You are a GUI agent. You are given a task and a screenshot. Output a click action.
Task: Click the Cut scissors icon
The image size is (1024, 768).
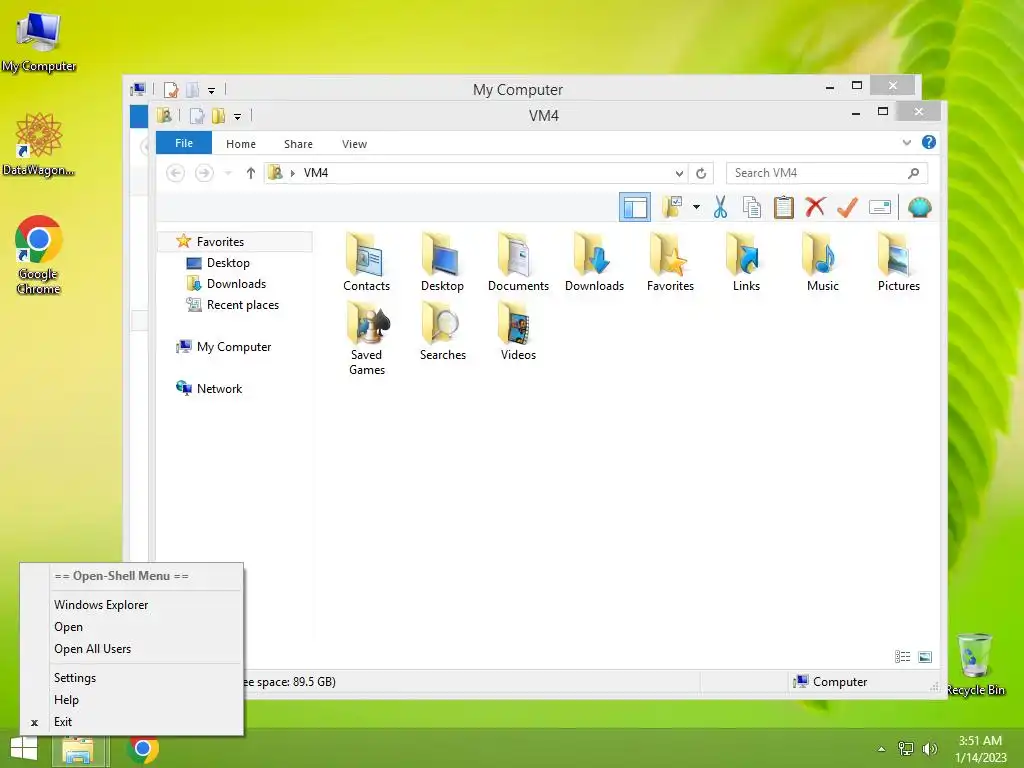pyautogui.click(x=720, y=208)
